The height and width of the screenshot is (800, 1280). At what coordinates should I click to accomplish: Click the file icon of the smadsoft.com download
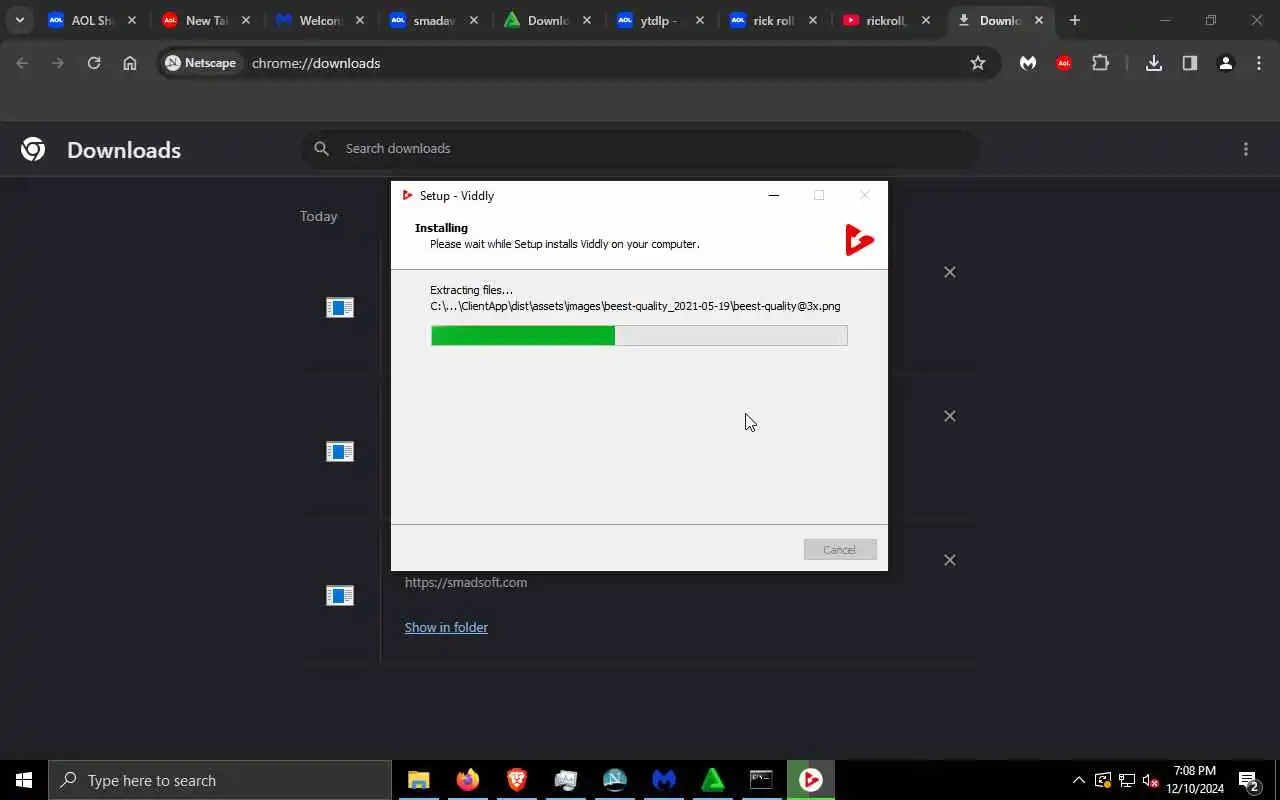pos(340,596)
